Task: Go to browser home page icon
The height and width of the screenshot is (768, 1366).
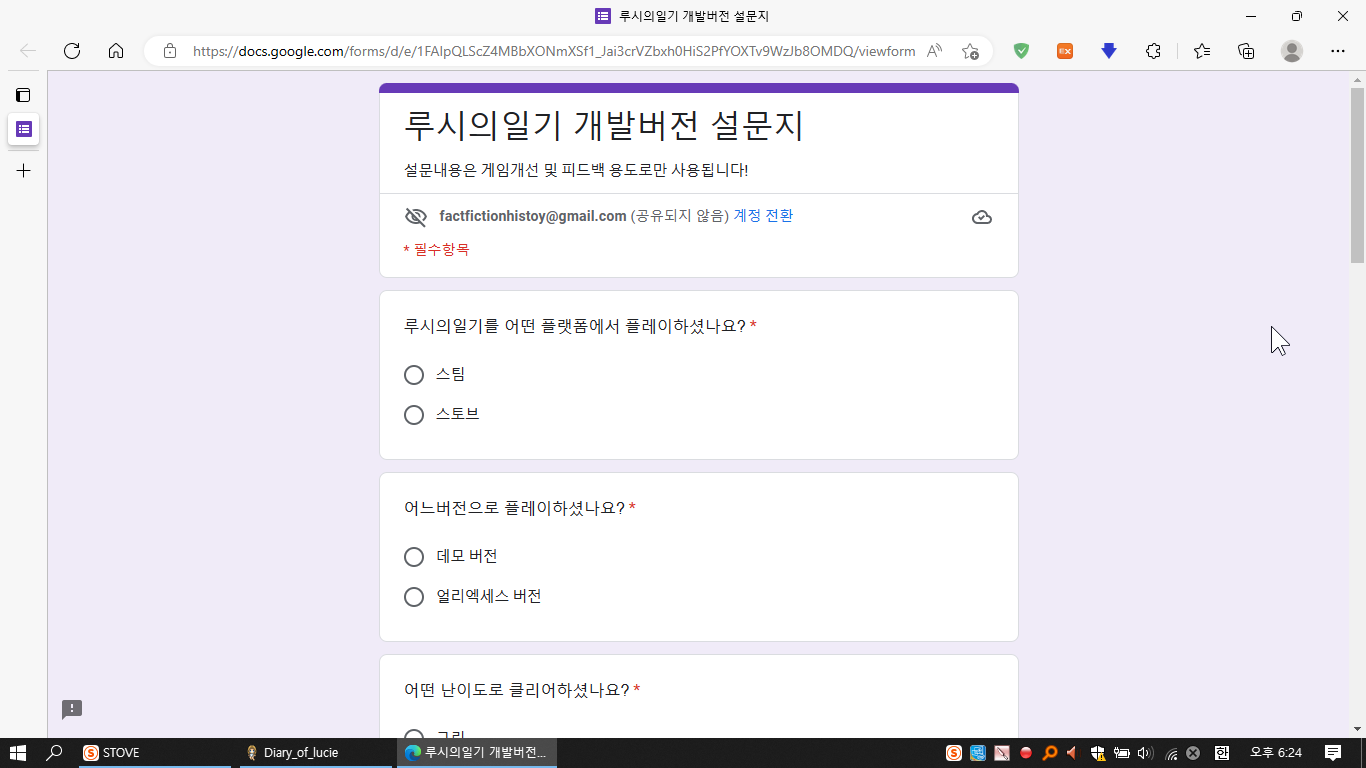Action: pos(116,51)
